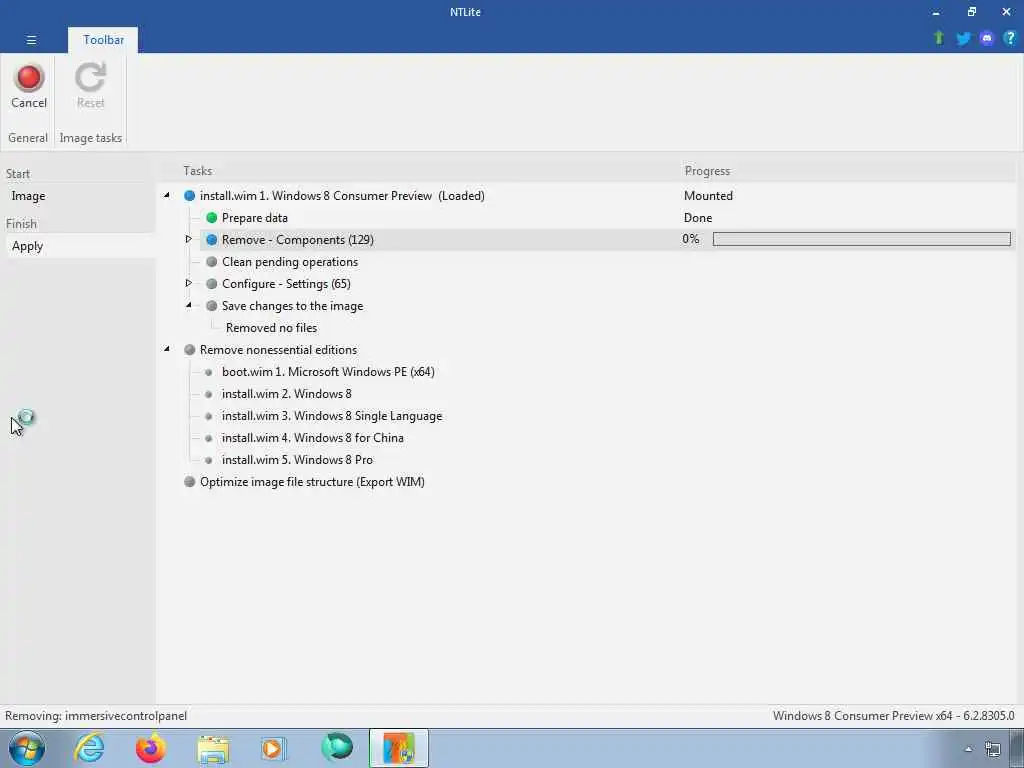
Task: Collapse the install.wim 1 tree node
Action: click(167, 195)
